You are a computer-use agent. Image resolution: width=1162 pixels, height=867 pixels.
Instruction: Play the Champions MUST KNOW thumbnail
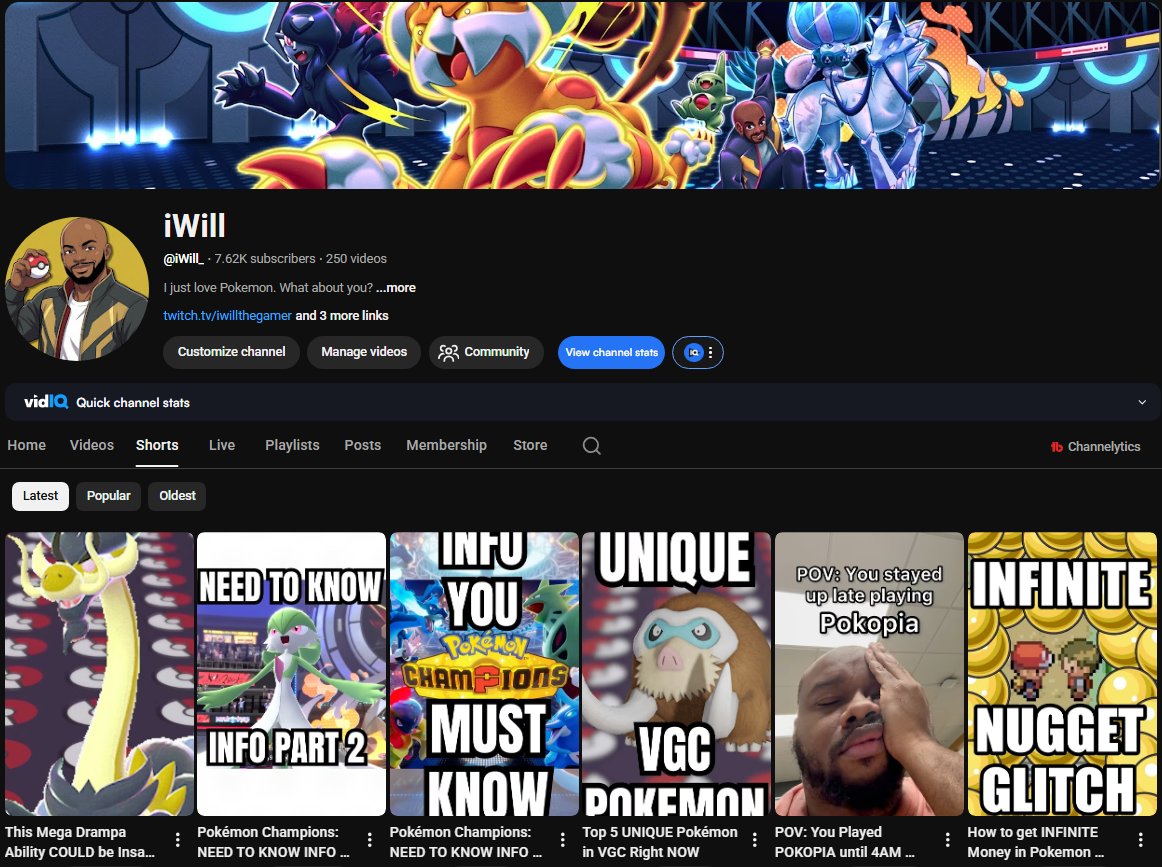(484, 674)
